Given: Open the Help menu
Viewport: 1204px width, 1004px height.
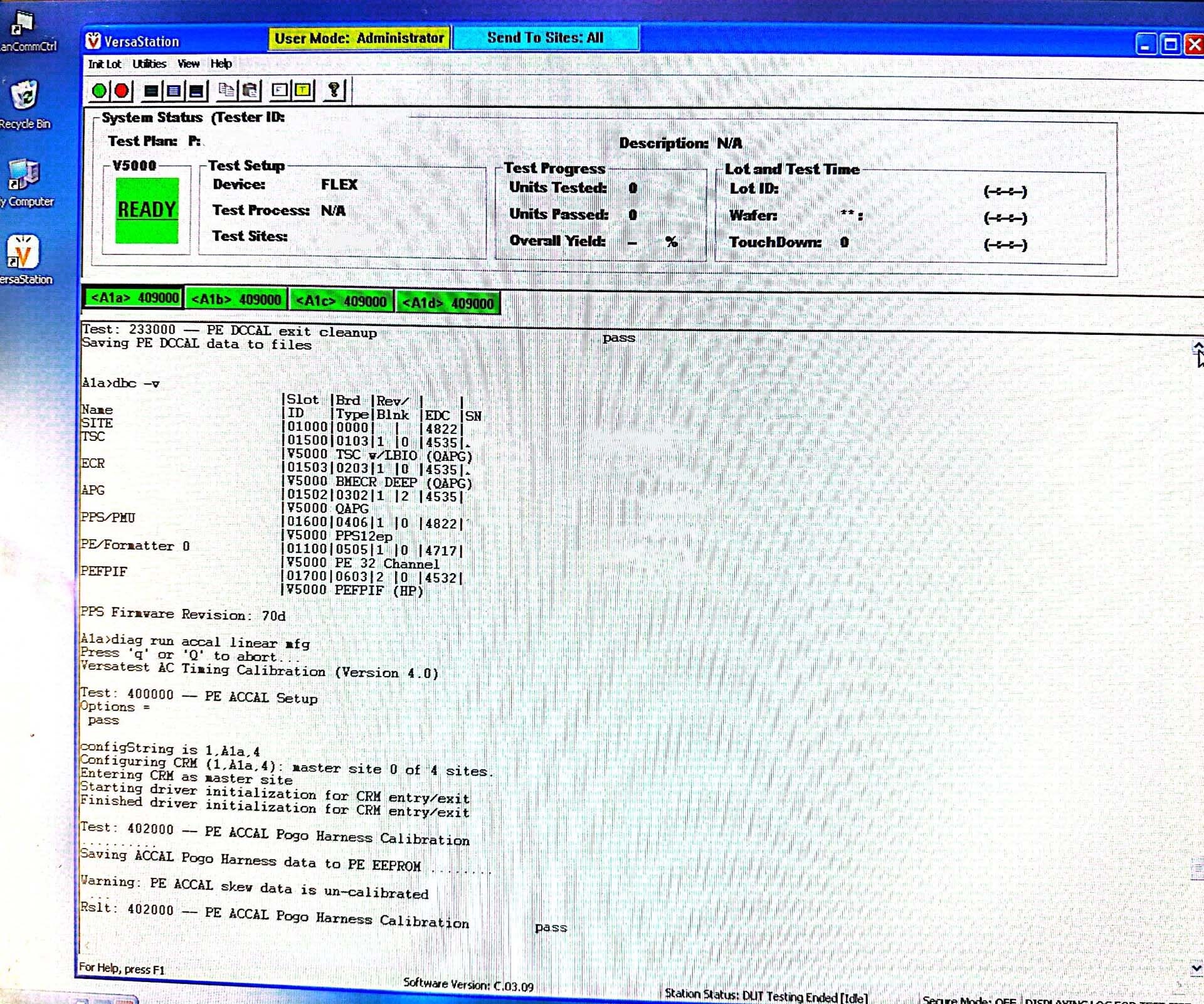Looking at the screenshot, I should 221,64.
